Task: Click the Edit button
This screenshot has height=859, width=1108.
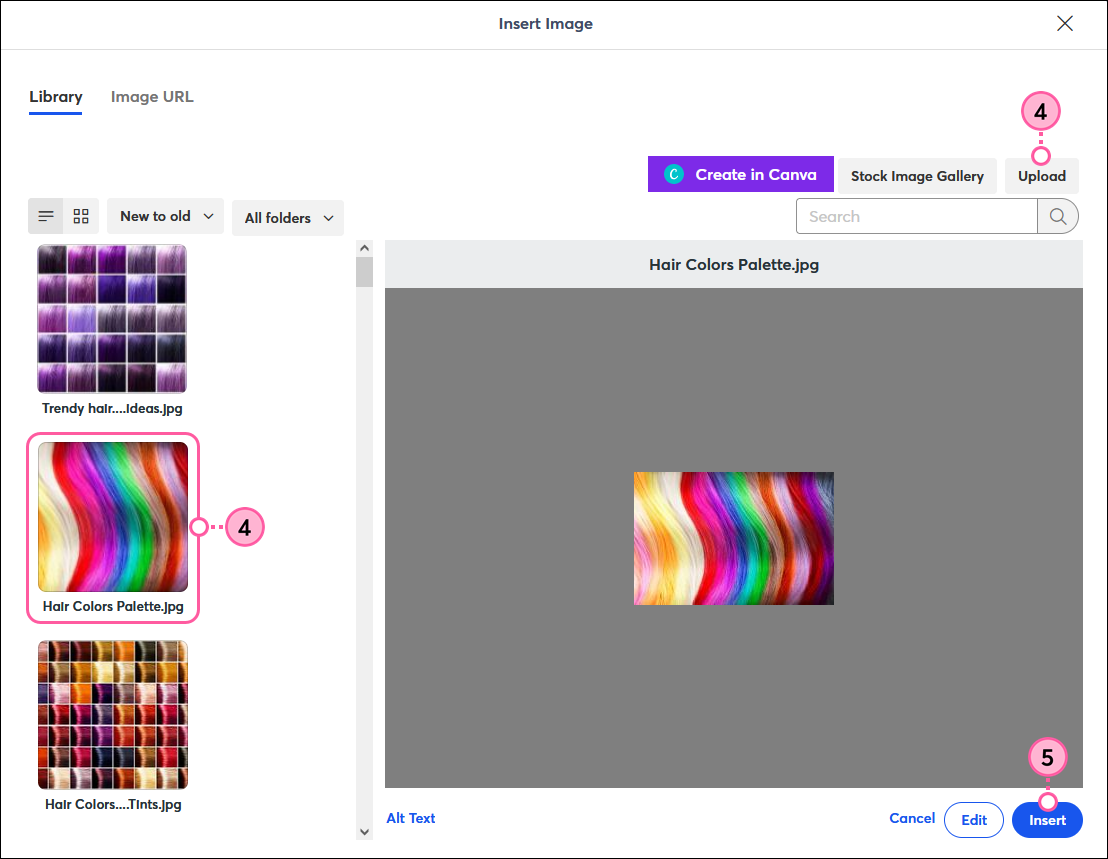Action: coord(974,820)
